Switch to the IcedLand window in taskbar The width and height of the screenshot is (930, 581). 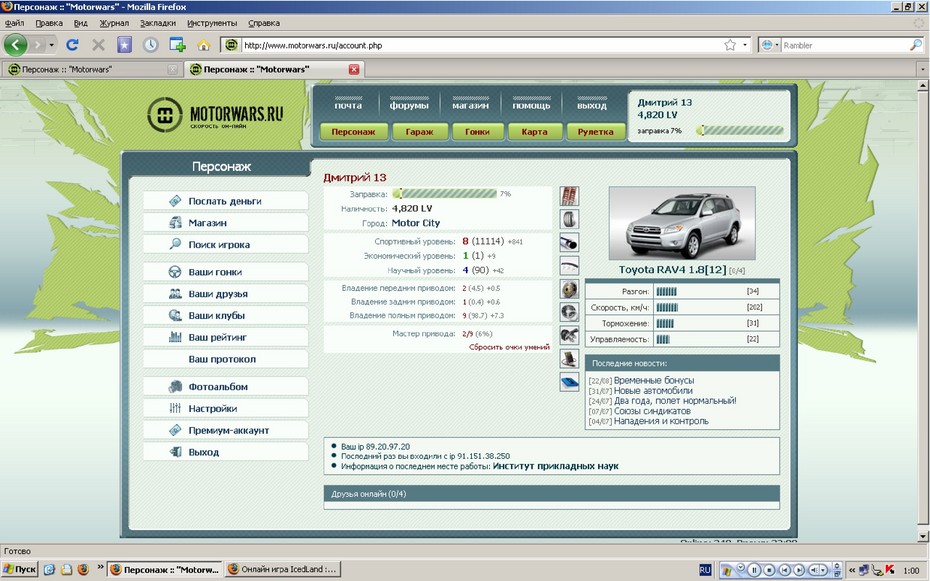point(282,569)
